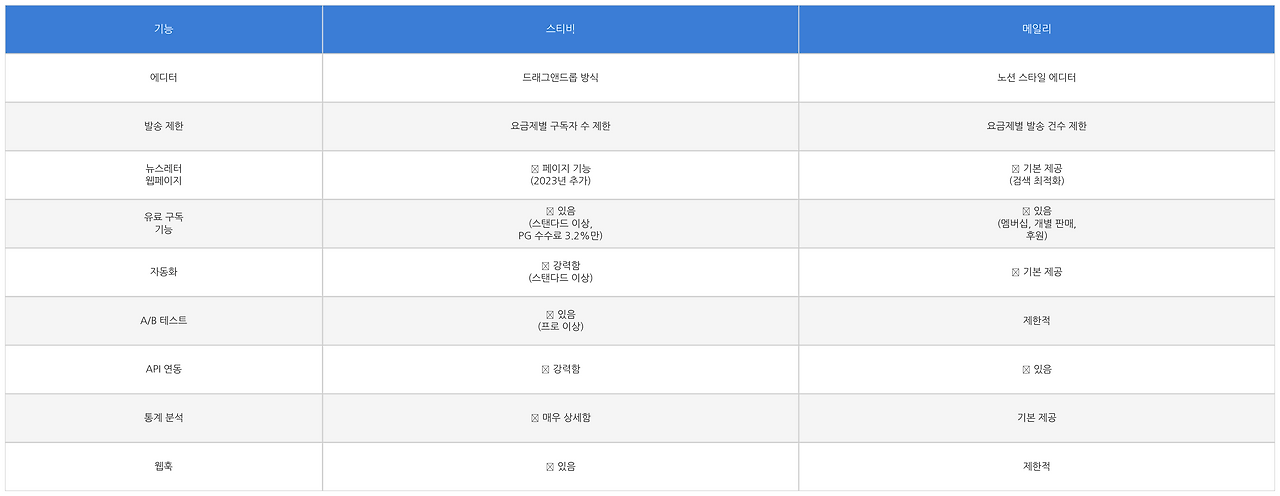Click '있음' under 스티비 in 웹훅 row
Screen dimensions: 1280x496
coord(560,467)
